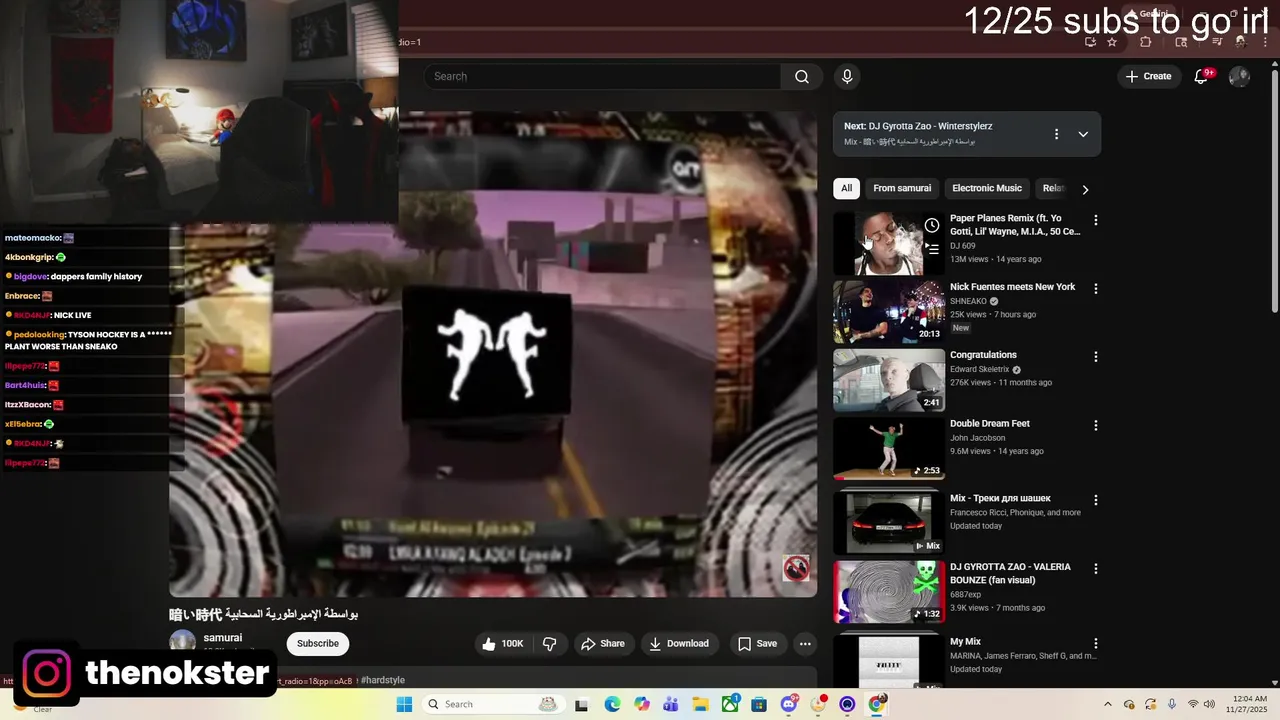Open options for DJ GYROTTA ZAO VALERIA BOUNZE

pyautogui.click(x=1095, y=569)
